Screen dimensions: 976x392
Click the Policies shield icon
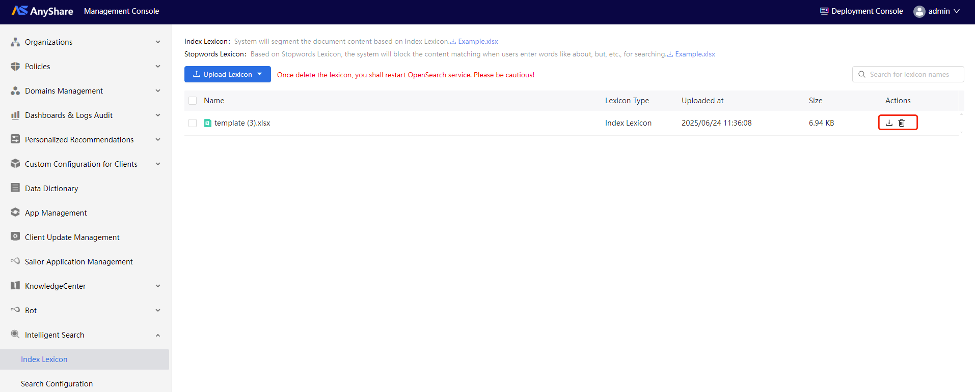point(16,67)
